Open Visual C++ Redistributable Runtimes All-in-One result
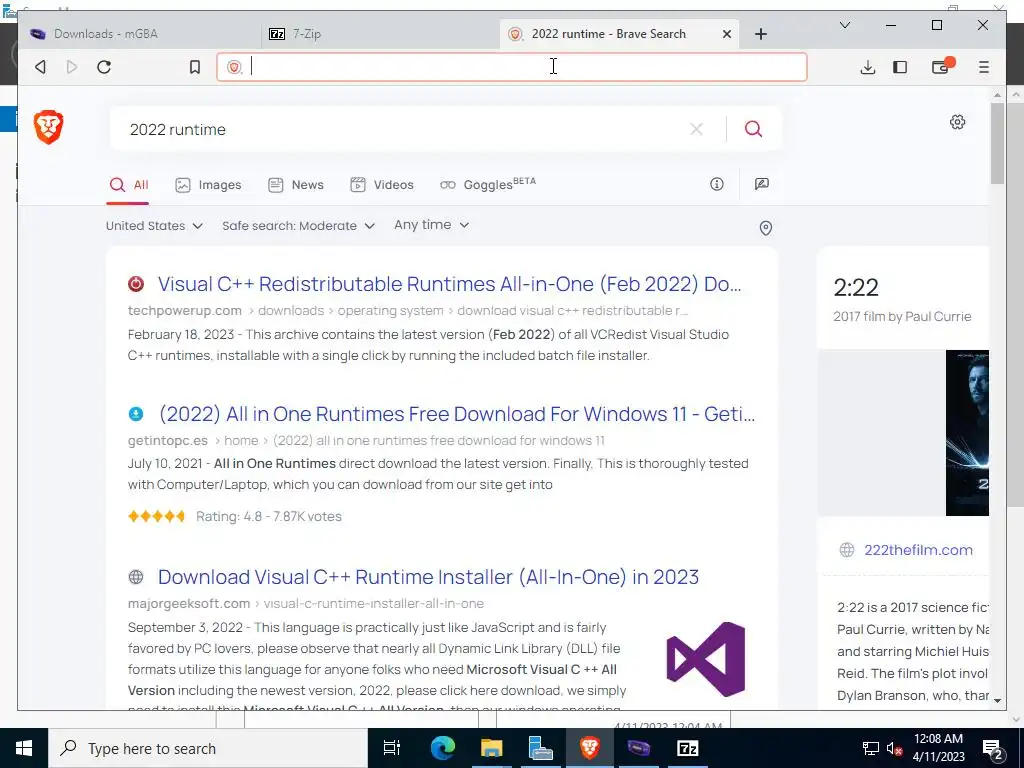 (449, 284)
